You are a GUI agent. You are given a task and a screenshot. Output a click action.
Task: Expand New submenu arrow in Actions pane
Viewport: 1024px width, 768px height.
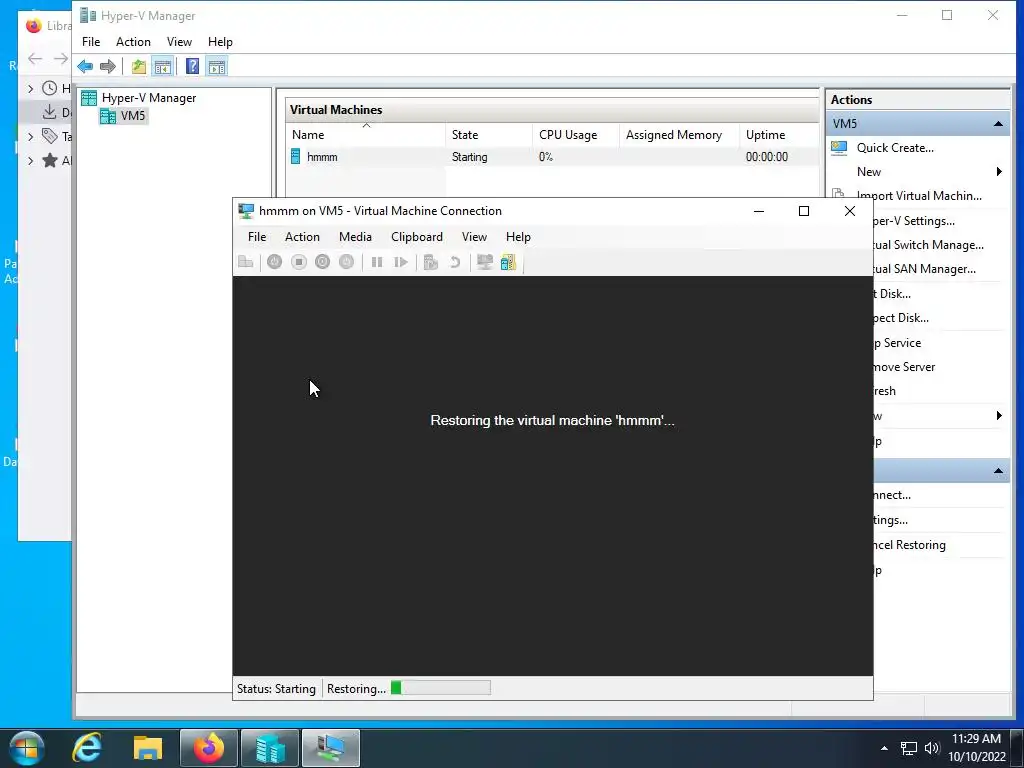tap(999, 172)
